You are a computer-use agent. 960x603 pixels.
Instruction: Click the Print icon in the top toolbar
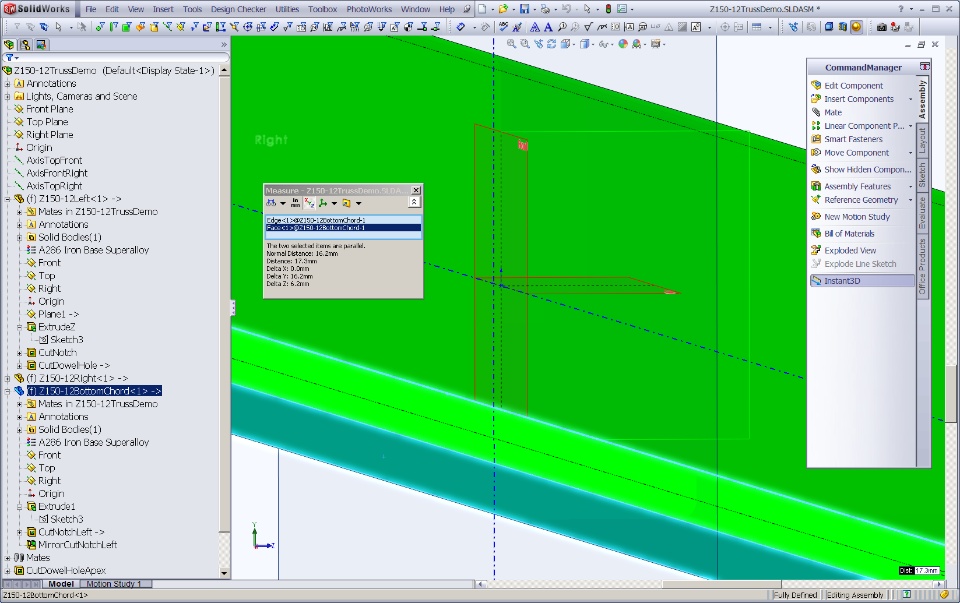[544, 9]
